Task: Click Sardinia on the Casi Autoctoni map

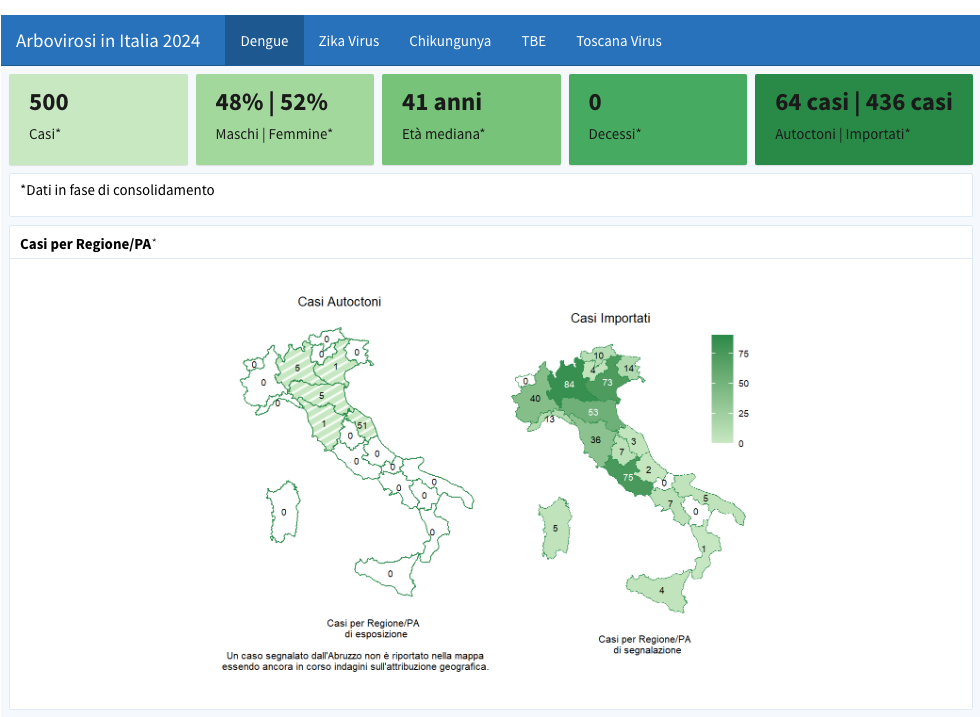Action: (284, 511)
